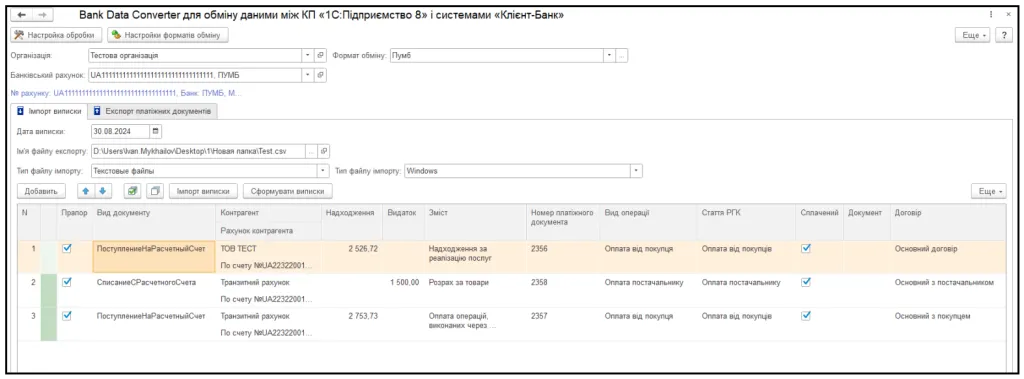Expand the Банківський рахунок dropdown

(x=308, y=74)
